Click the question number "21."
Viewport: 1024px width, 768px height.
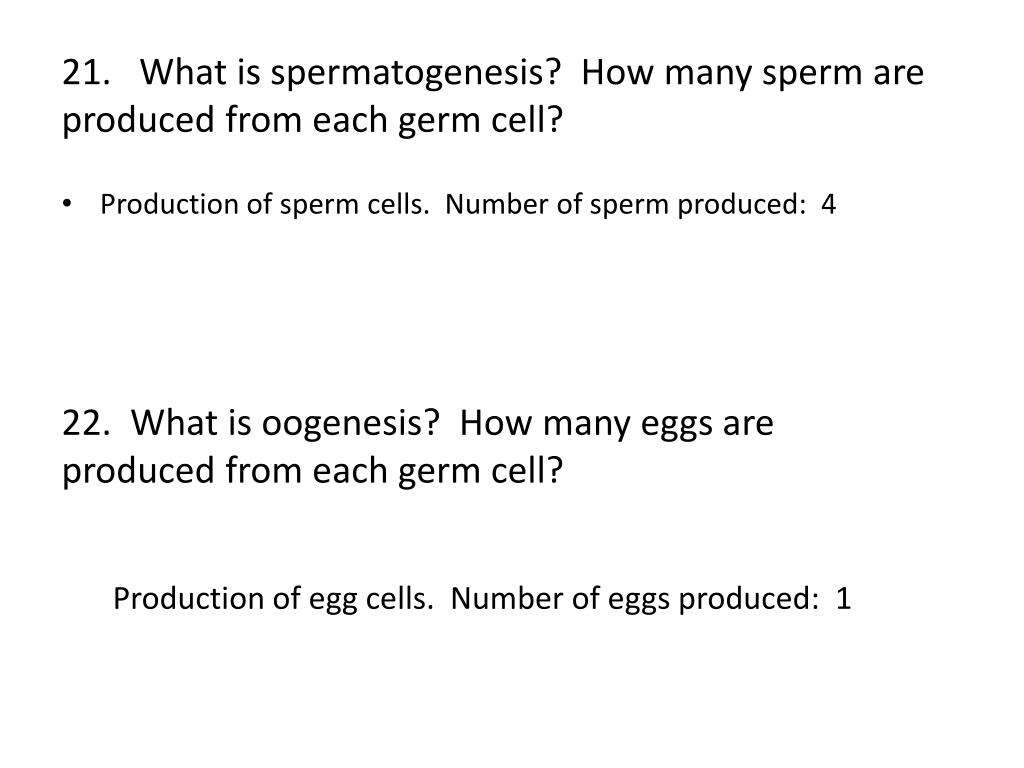coord(86,72)
